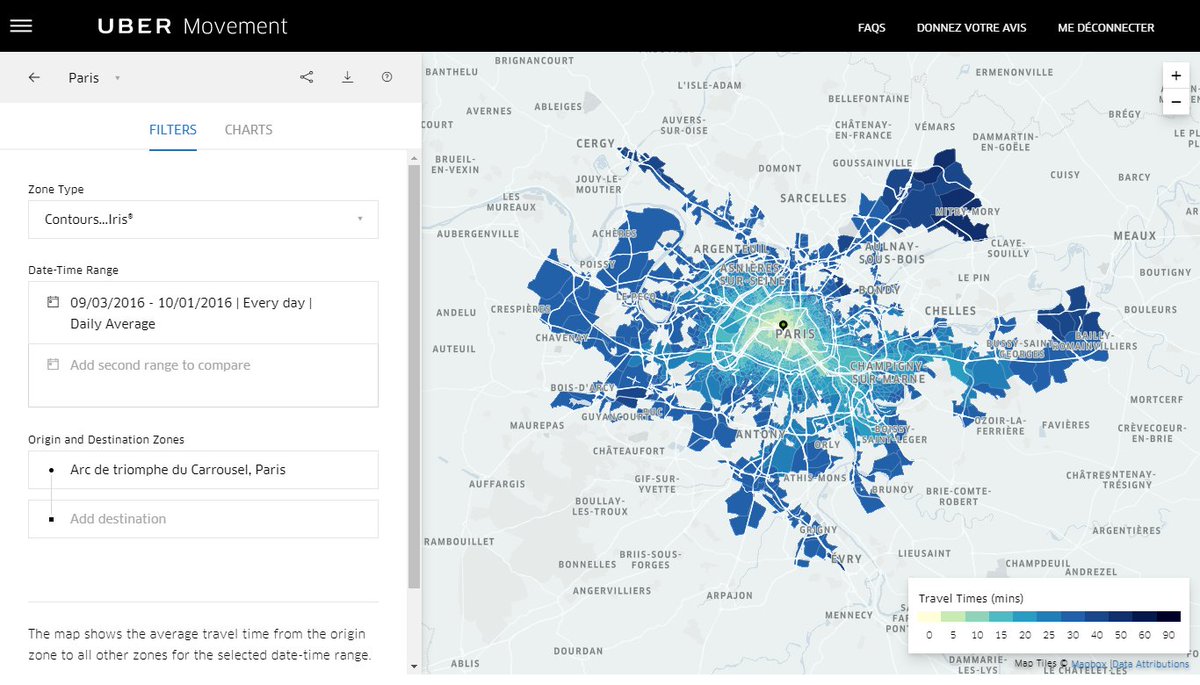Open the date range 09/03/2016 - 10/01/2016
The width and height of the screenshot is (1200, 685).
(203, 313)
